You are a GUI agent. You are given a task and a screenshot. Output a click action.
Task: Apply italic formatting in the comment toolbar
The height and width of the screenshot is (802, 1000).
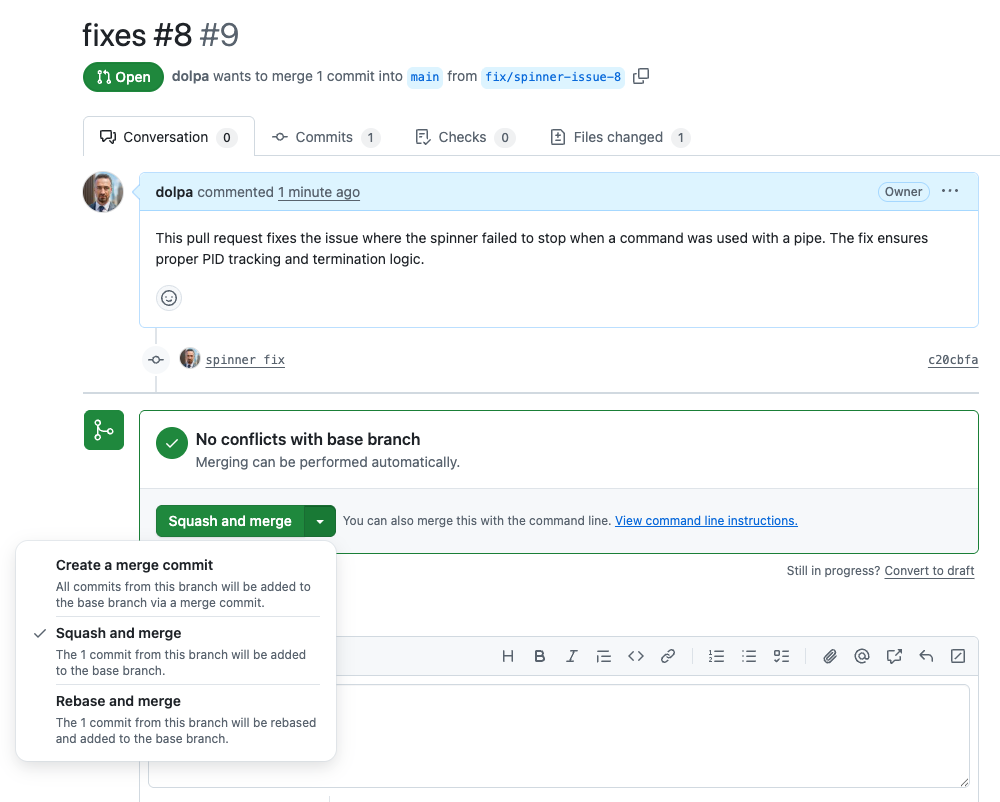pyautogui.click(x=572, y=656)
